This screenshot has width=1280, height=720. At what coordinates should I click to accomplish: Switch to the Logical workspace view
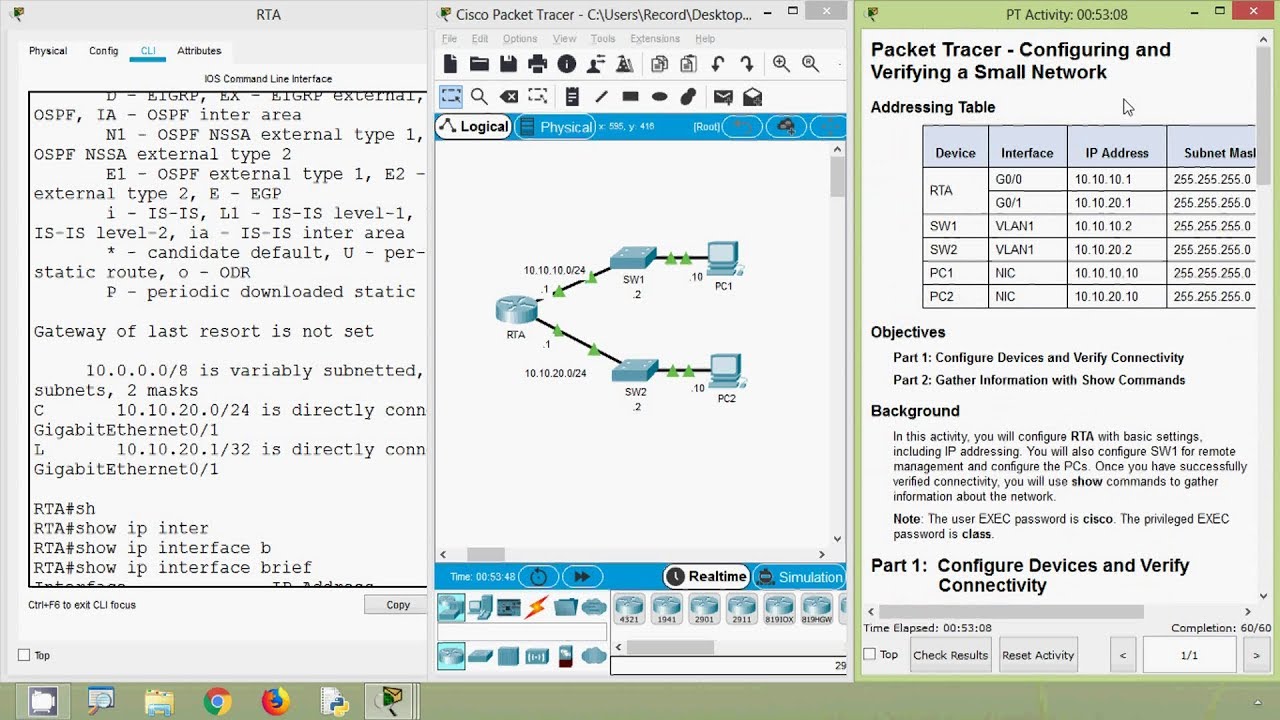tap(474, 127)
